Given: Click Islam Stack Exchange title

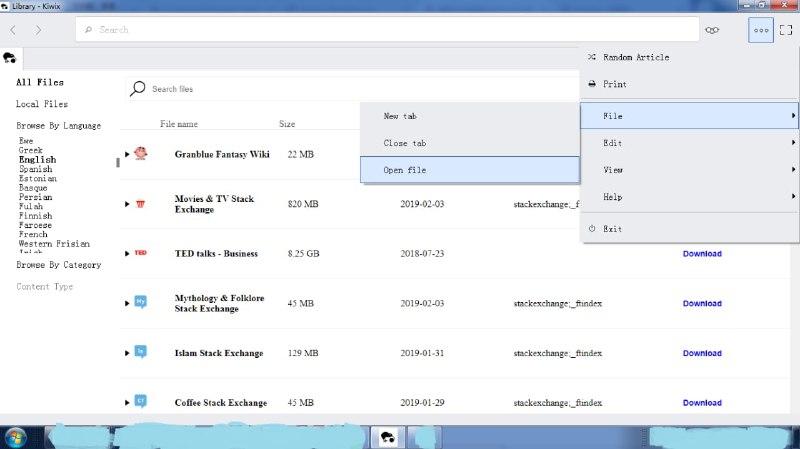Looking at the screenshot, I should [x=219, y=353].
